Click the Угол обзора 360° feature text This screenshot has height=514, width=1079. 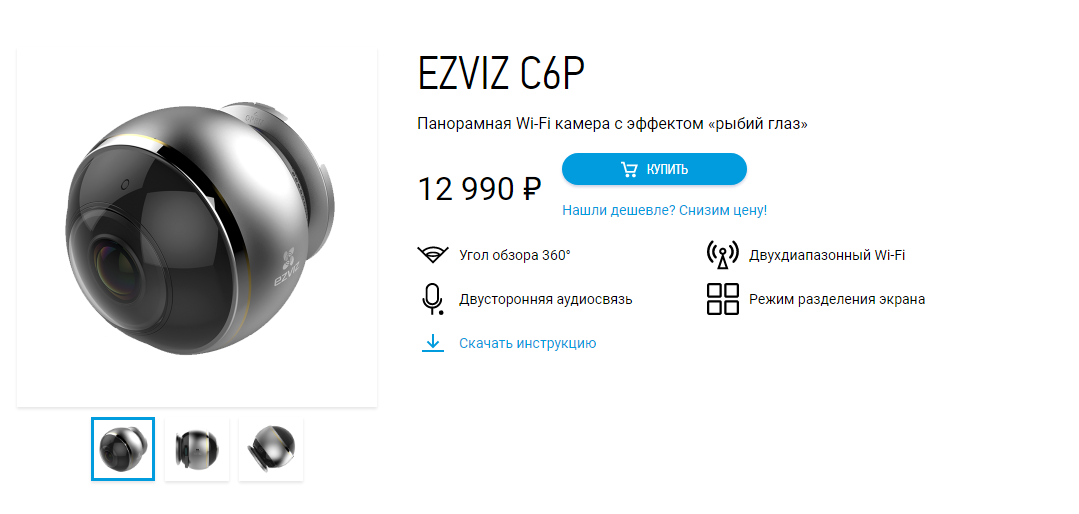click(515, 255)
